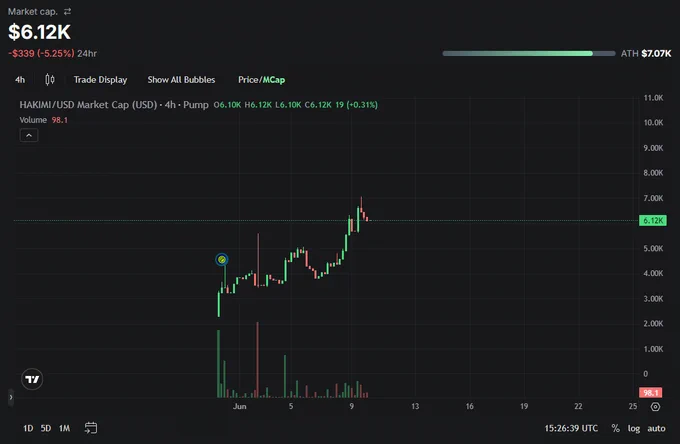Click the 13 date axis label
Viewport: 680px width, 444px height.
pyautogui.click(x=415, y=406)
